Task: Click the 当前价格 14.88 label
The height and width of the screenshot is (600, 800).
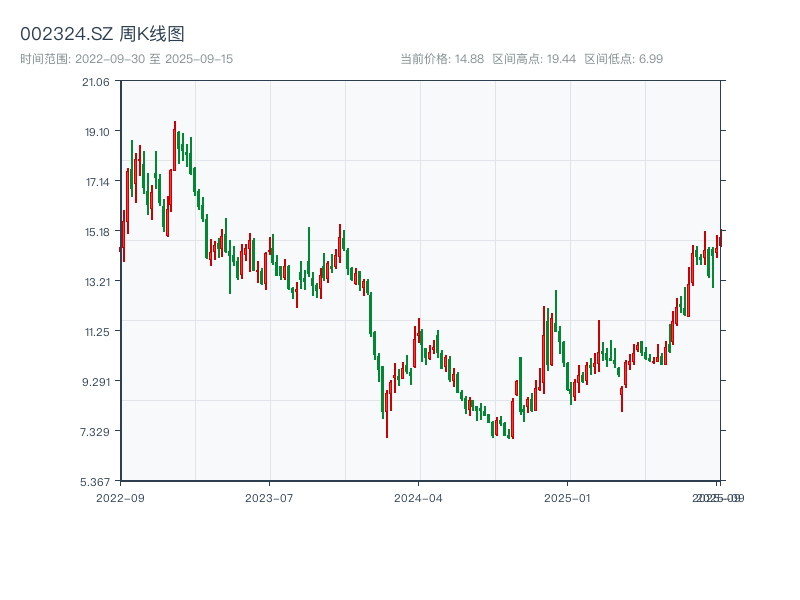Action: pos(442,59)
